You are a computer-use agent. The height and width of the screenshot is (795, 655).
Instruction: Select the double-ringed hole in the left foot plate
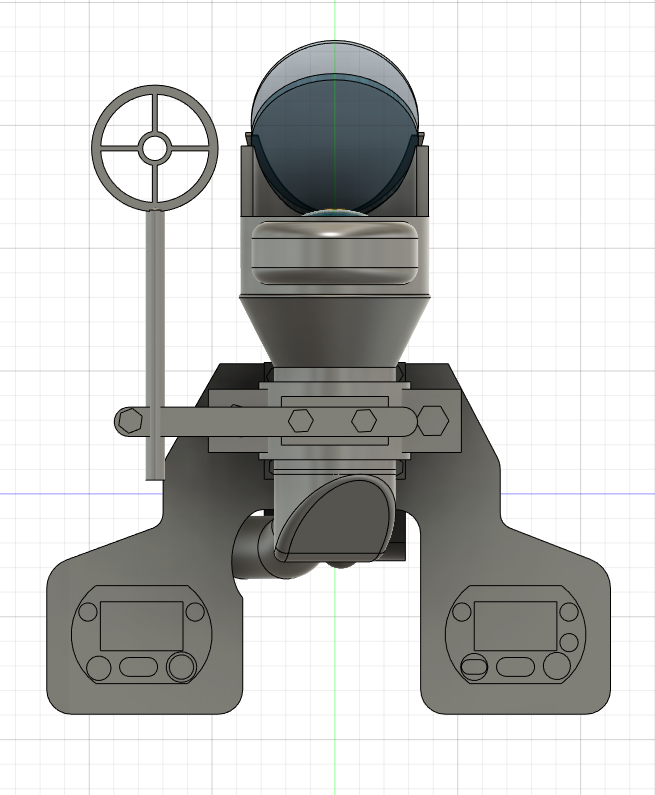click(x=181, y=667)
